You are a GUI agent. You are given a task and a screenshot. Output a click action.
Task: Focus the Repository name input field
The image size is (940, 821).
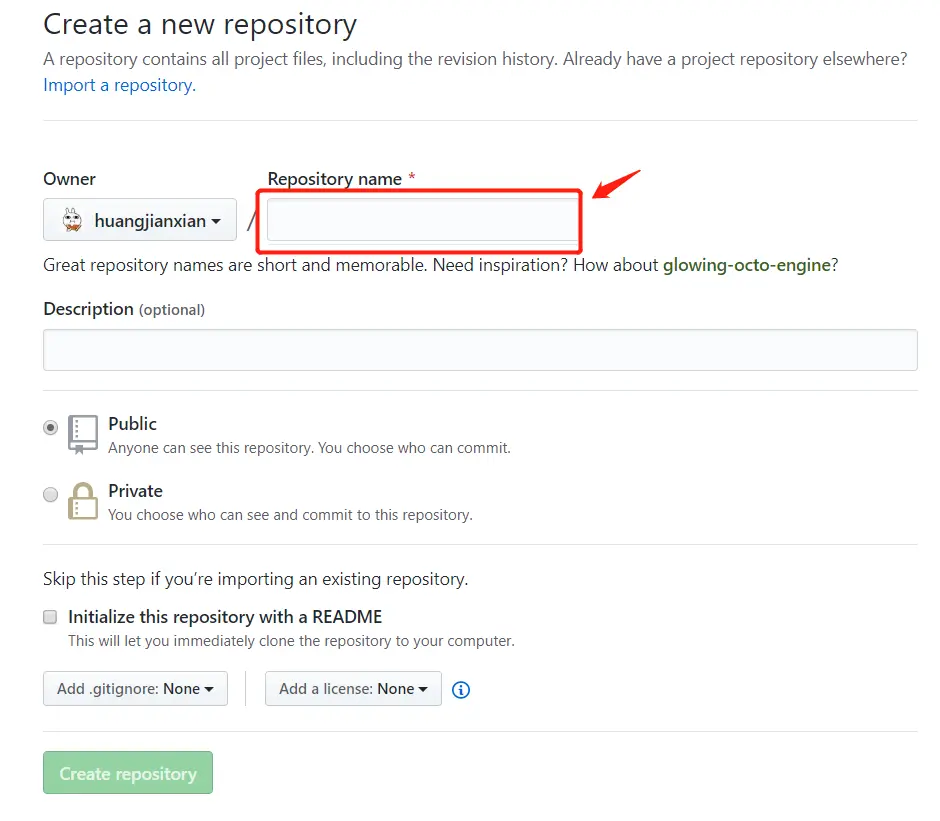coord(423,220)
